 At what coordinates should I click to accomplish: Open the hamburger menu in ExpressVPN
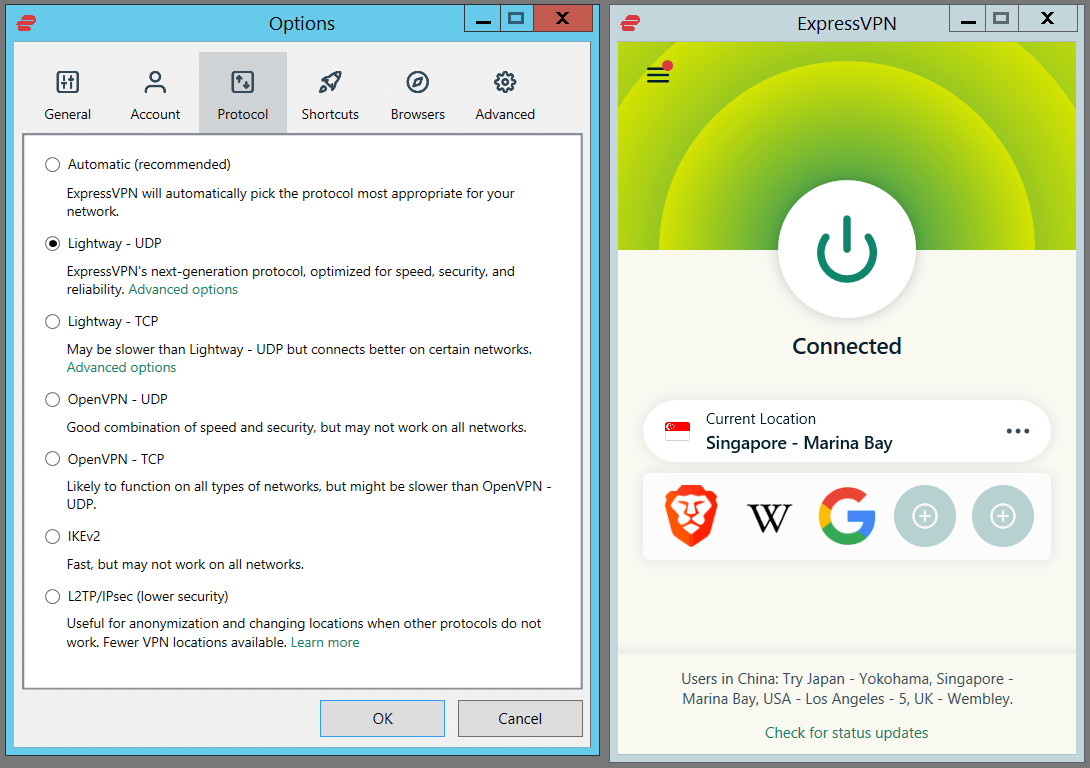pyautogui.click(x=658, y=74)
